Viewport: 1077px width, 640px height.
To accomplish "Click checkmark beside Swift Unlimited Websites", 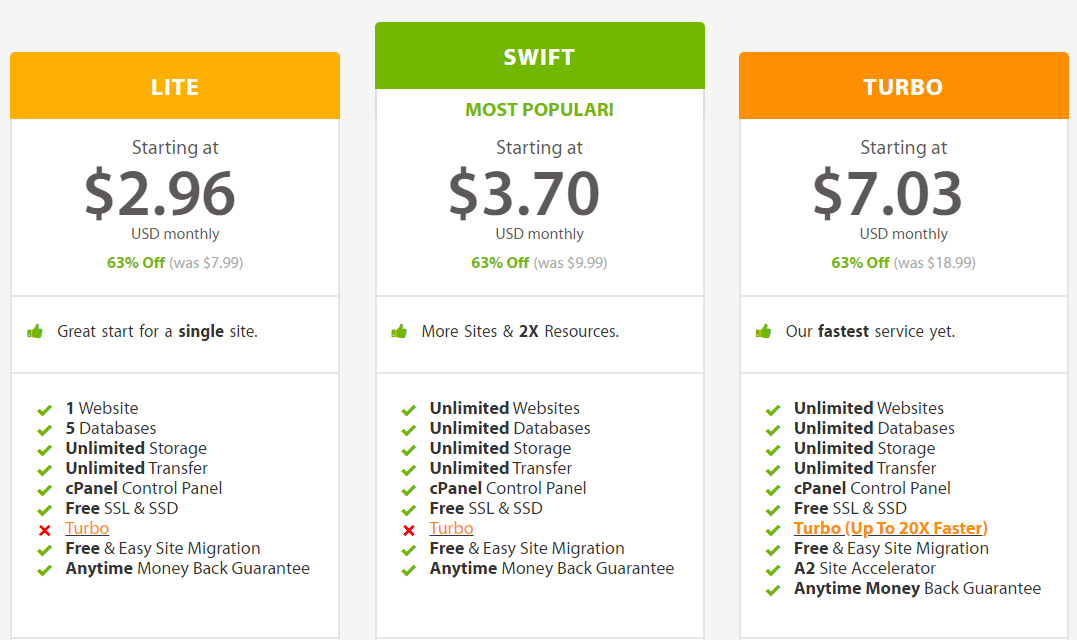I will [409, 410].
